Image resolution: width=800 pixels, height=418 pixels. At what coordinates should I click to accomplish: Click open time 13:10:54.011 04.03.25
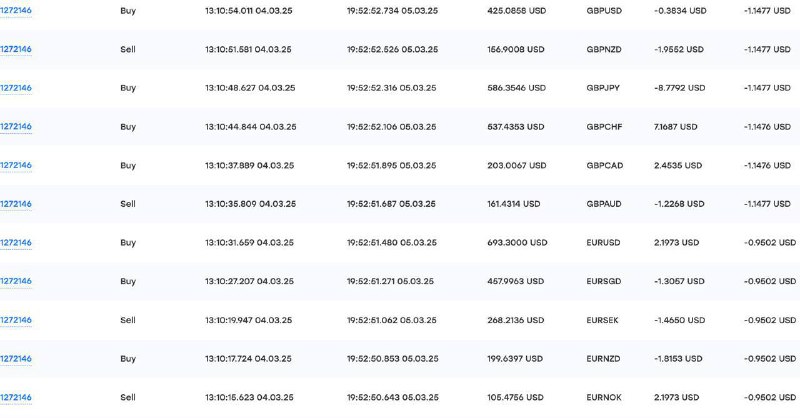point(248,10)
